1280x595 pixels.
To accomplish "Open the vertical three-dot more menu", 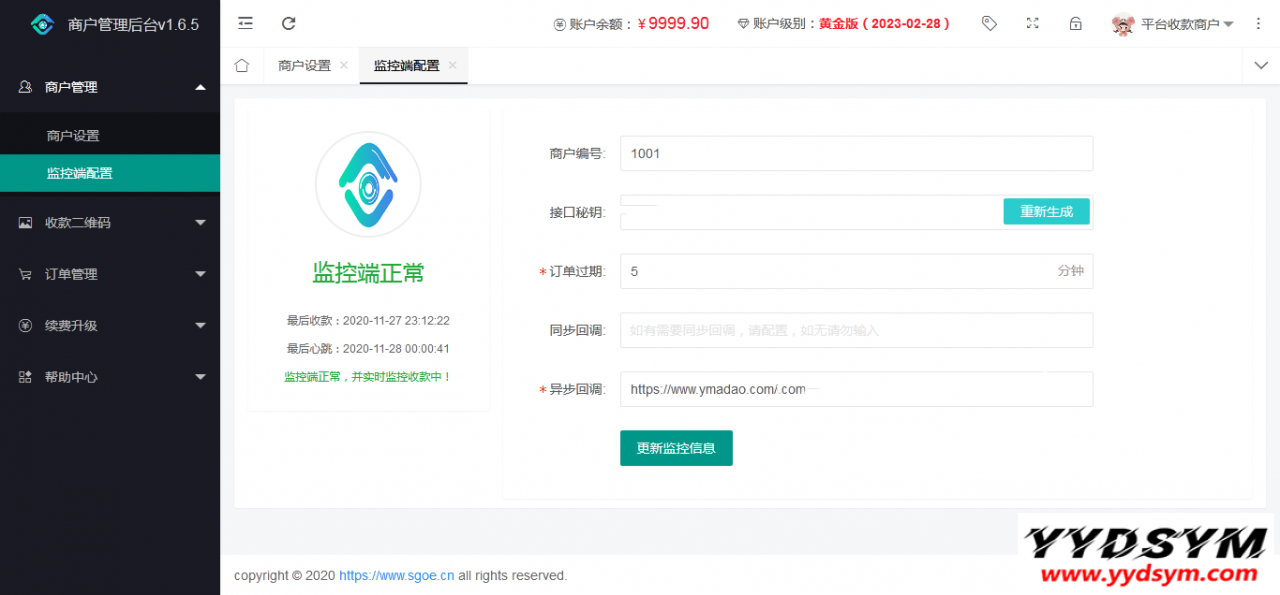I will 1259,23.
